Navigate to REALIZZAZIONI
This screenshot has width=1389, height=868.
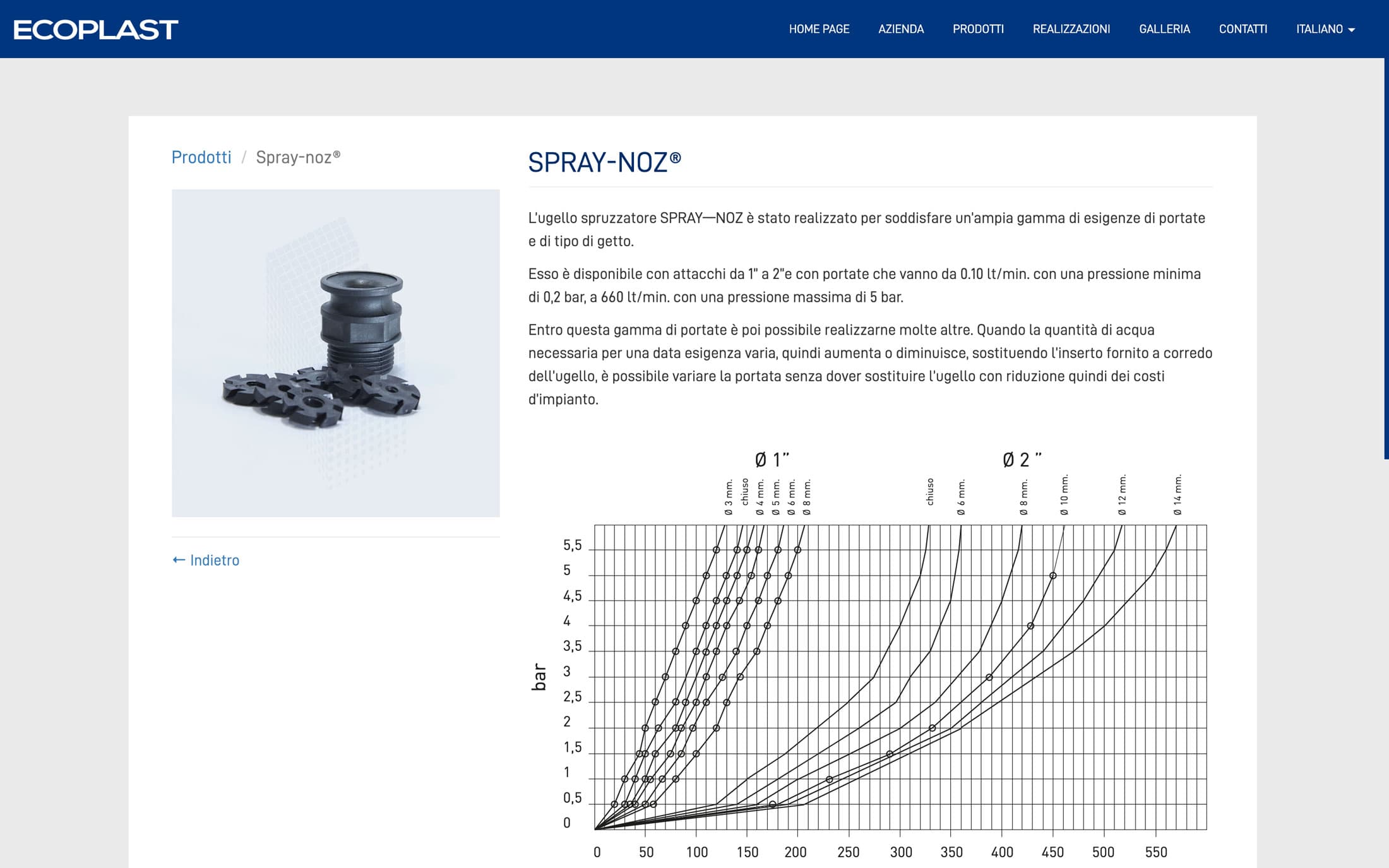tap(1071, 29)
